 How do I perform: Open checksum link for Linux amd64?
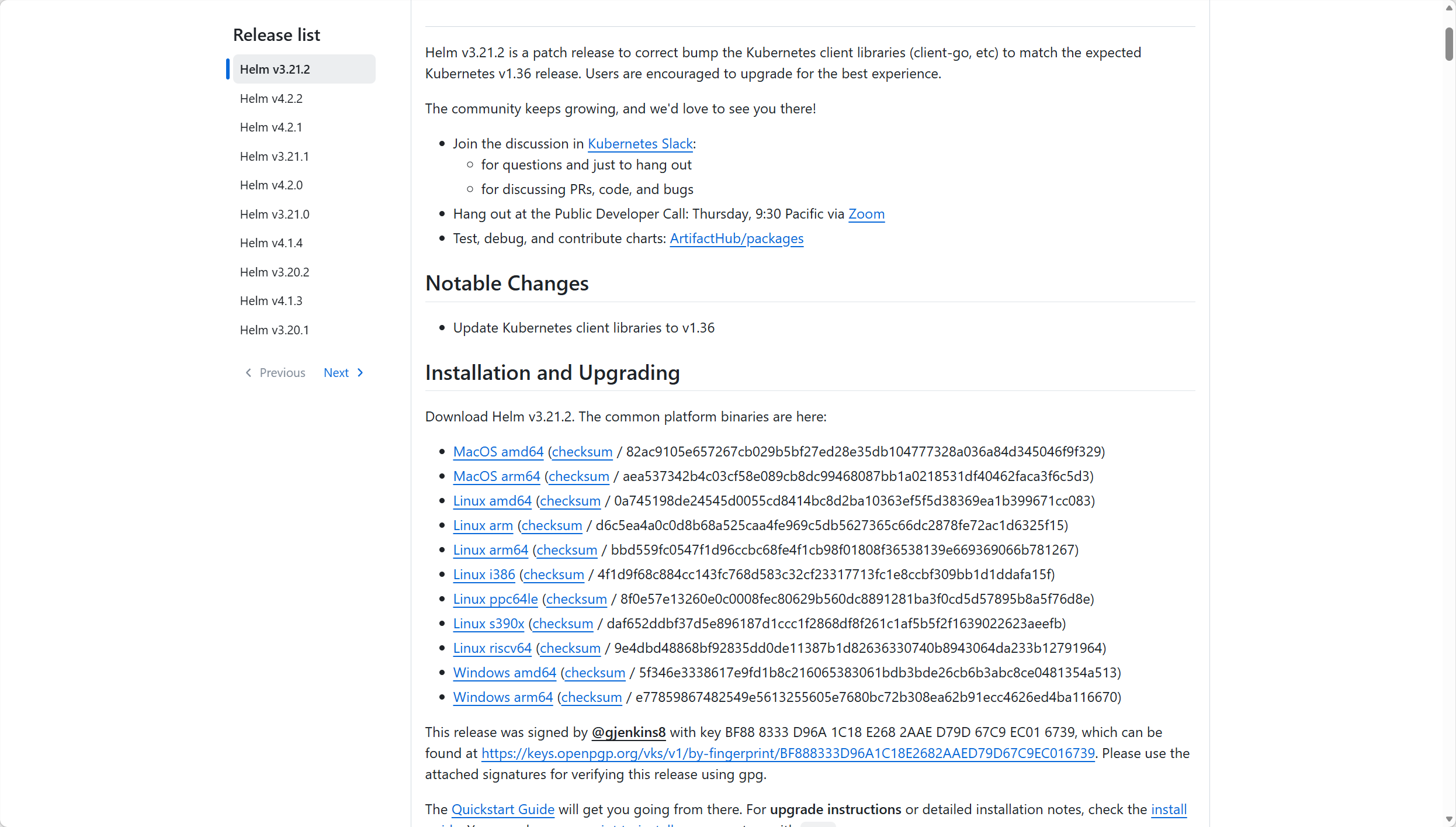(x=570, y=500)
